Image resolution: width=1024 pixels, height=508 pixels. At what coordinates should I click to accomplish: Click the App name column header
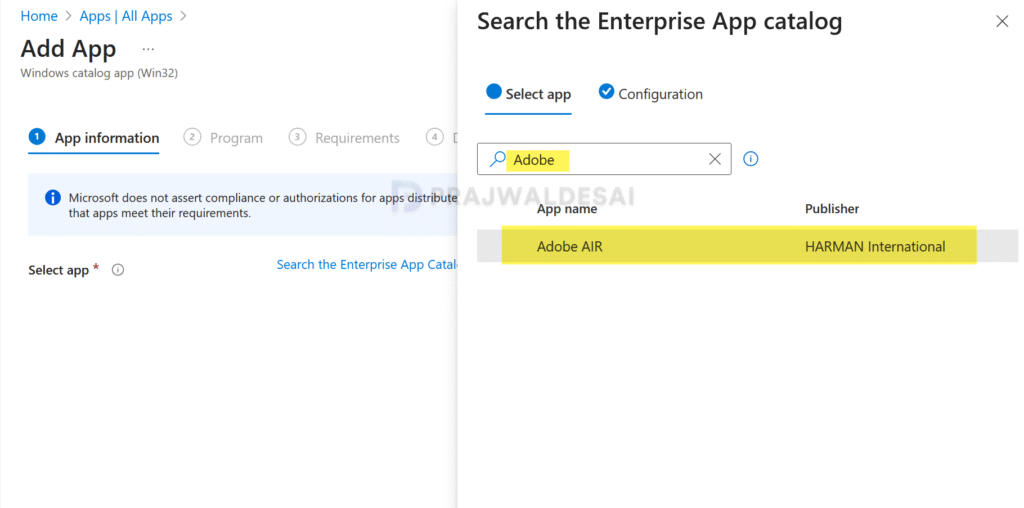pos(567,209)
